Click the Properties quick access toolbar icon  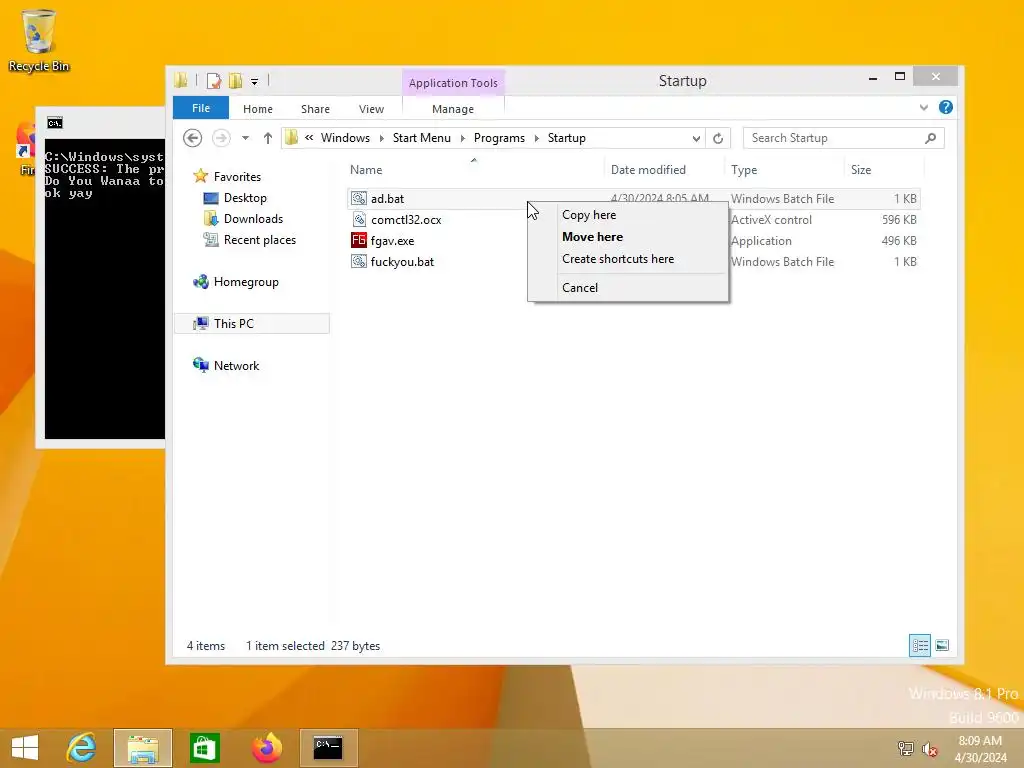[x=214, y=81]
